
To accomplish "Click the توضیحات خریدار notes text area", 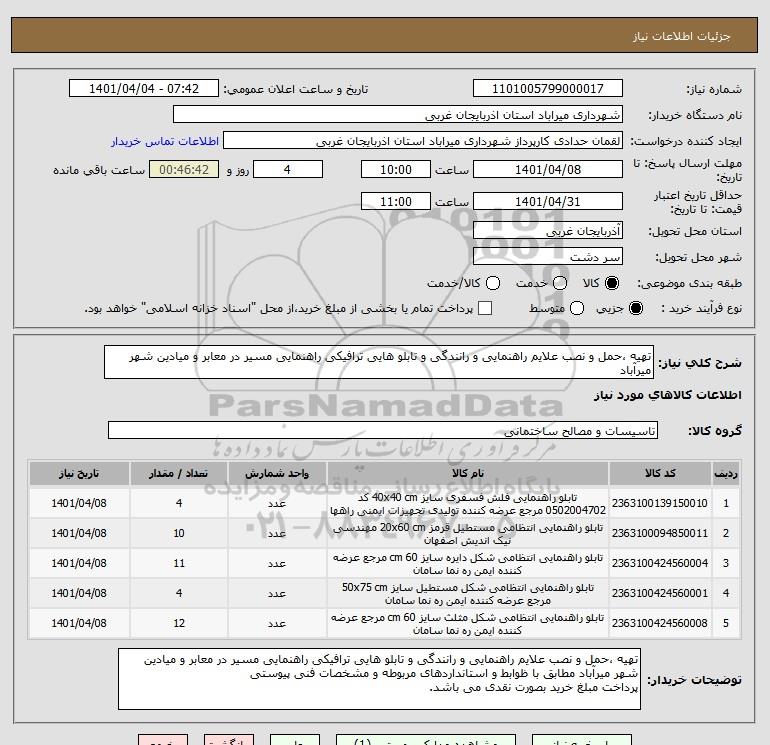I will pos(379,679).
